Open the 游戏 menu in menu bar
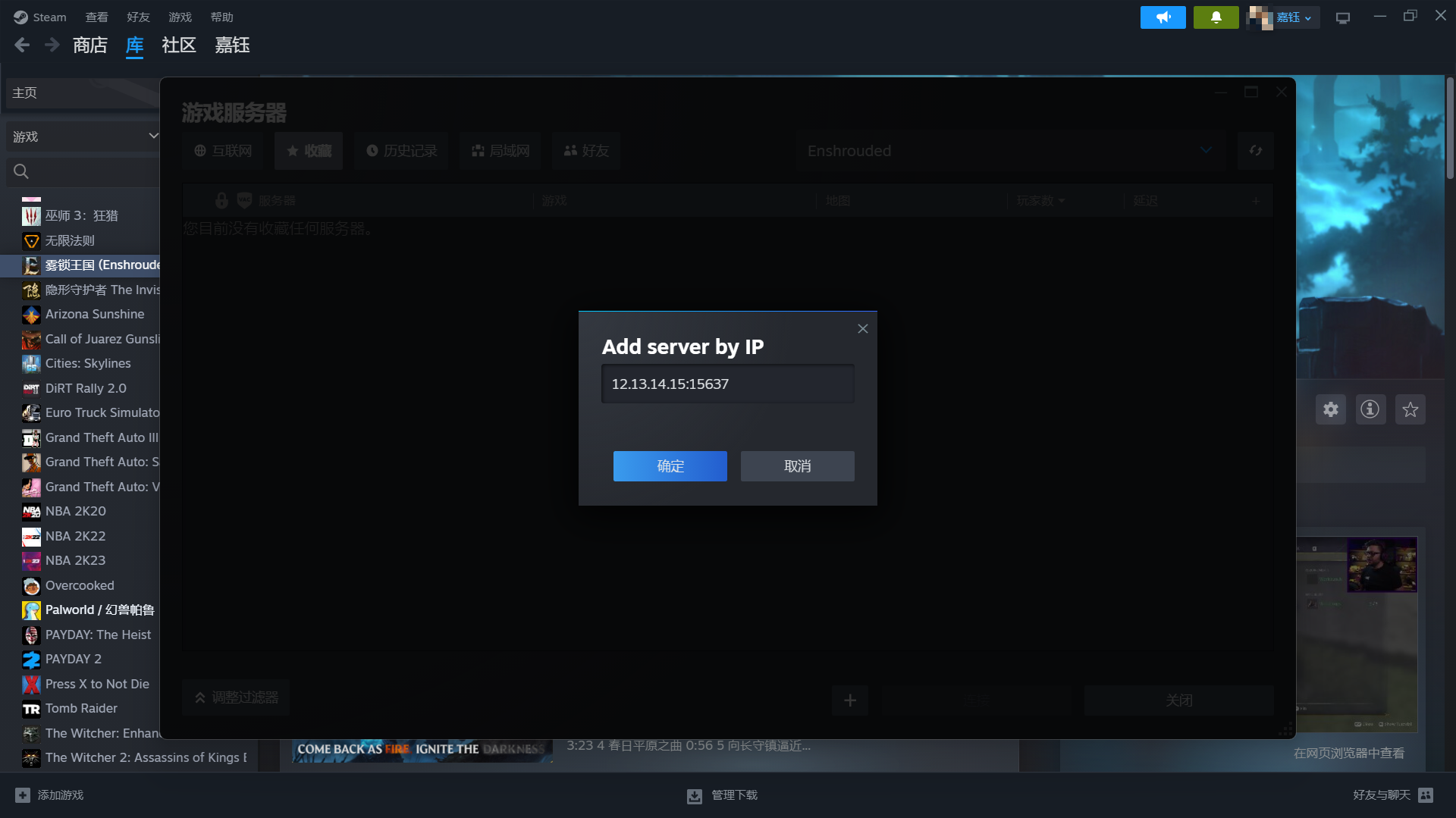The width and height of the screenshot is (1456, 818). coord(180,17)
